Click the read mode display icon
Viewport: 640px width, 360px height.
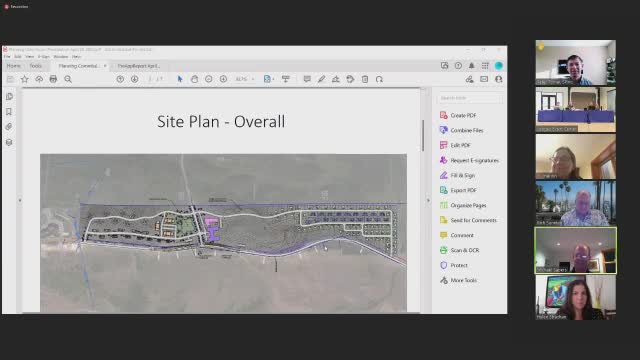(x=286, y=79)
